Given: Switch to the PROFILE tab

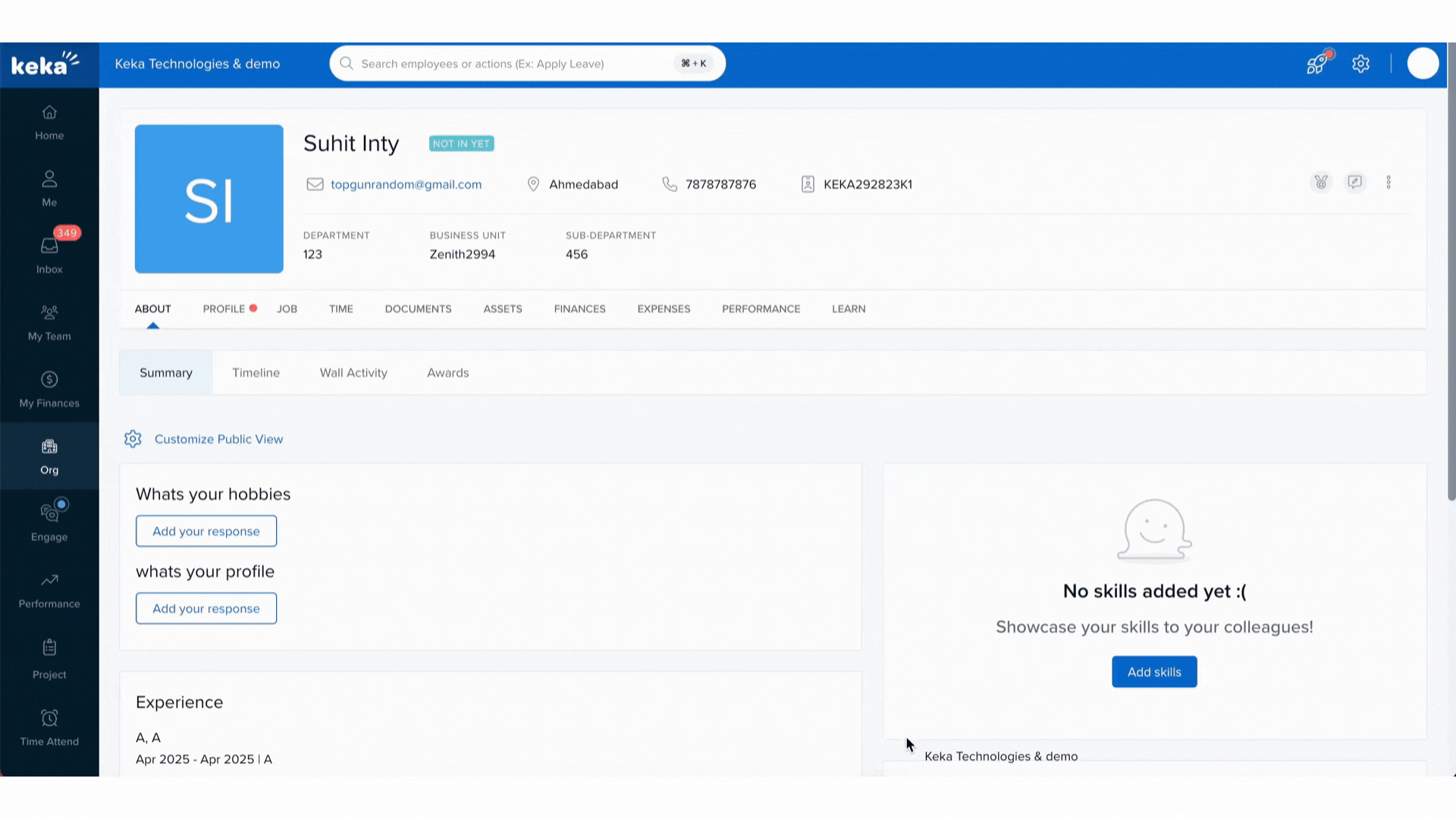Looking at the screenshot, I should 224,309.
